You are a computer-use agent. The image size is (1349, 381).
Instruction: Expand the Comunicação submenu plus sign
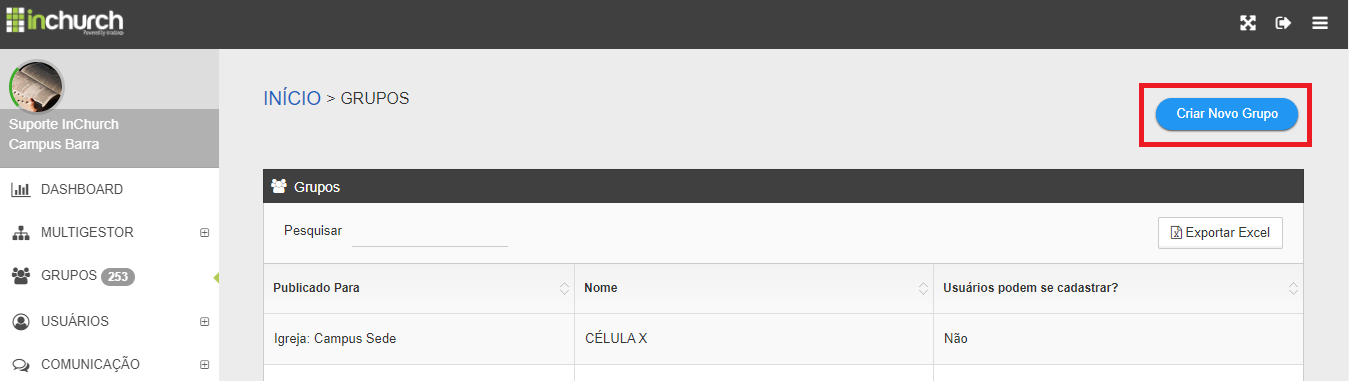[204, 365]
